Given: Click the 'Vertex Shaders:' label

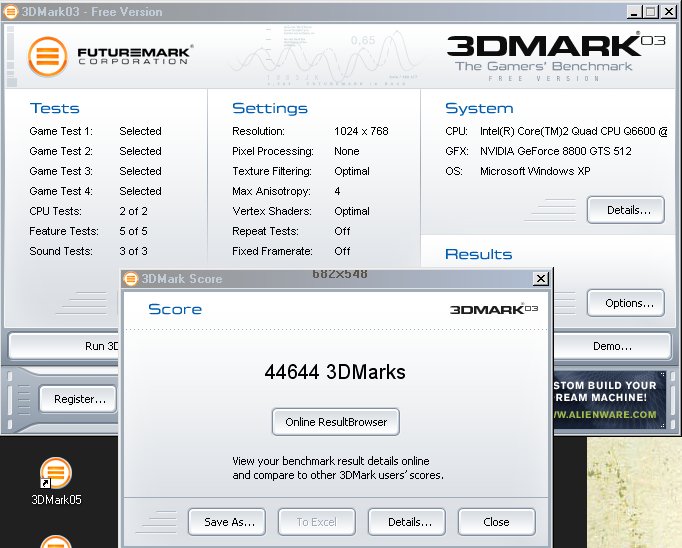Looking at the screenshot, I should (272, 211).
